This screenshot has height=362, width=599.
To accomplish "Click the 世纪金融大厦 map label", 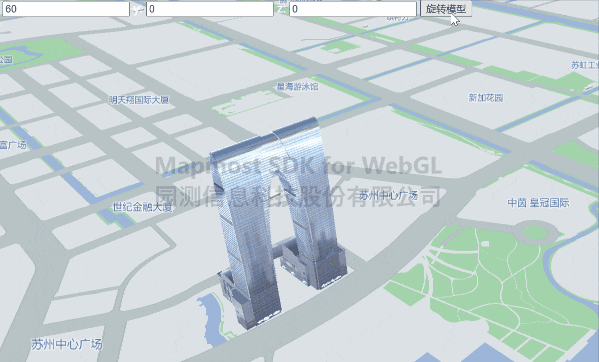I will coord(142,207).
